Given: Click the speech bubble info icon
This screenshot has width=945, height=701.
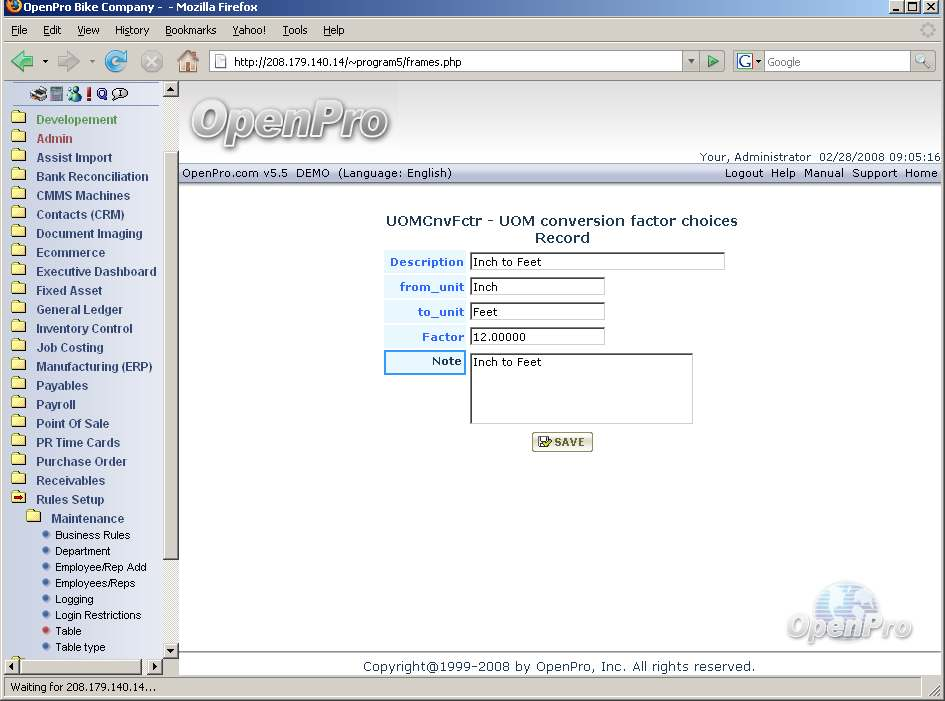Looking at the screenshot, I should [x=120, y=94].
